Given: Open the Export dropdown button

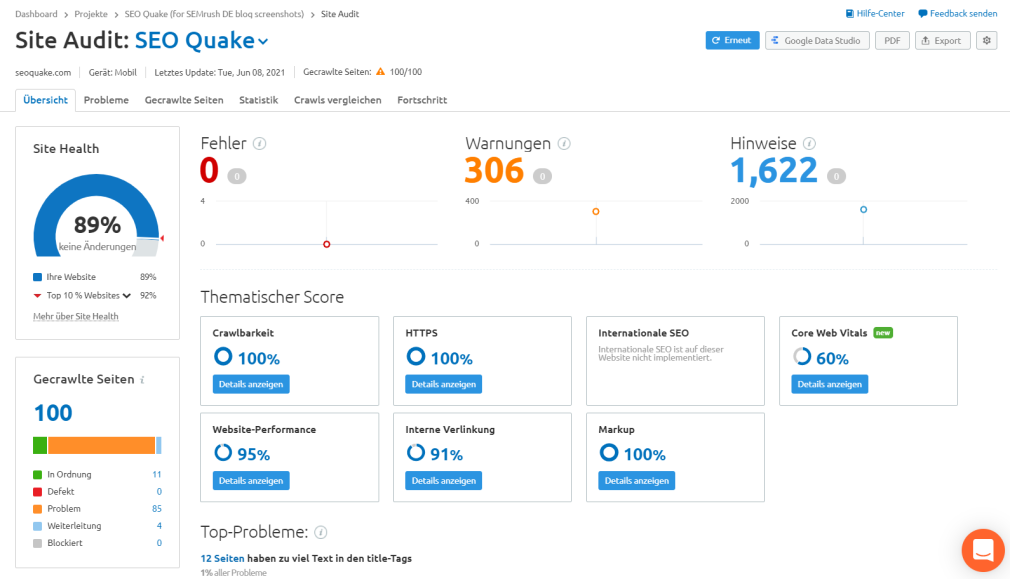Looking at the screenshot, I should pos(940,41).
